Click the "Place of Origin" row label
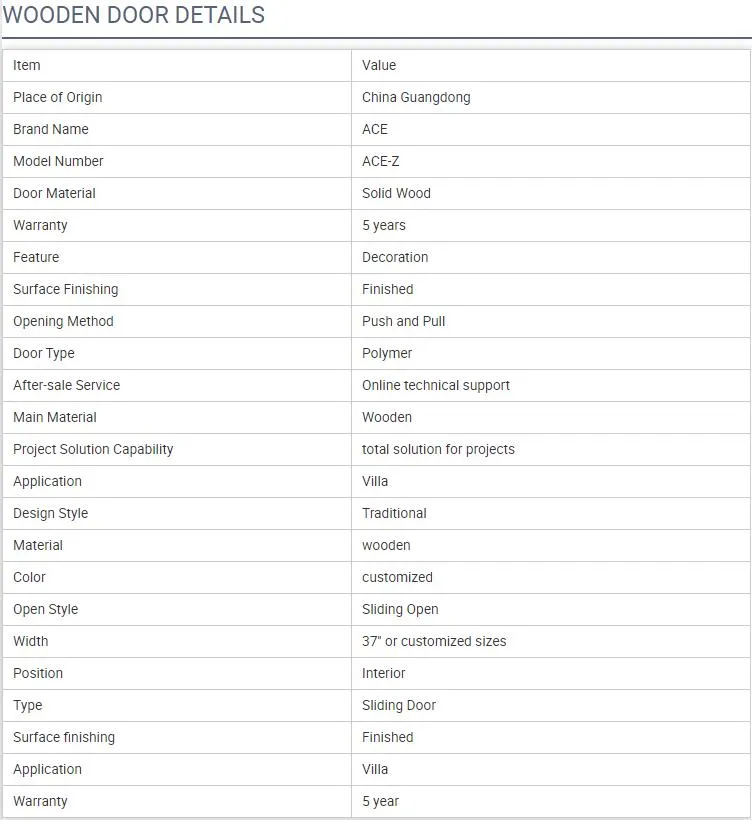Screen dimensions: 752x820 click(57, 97)
